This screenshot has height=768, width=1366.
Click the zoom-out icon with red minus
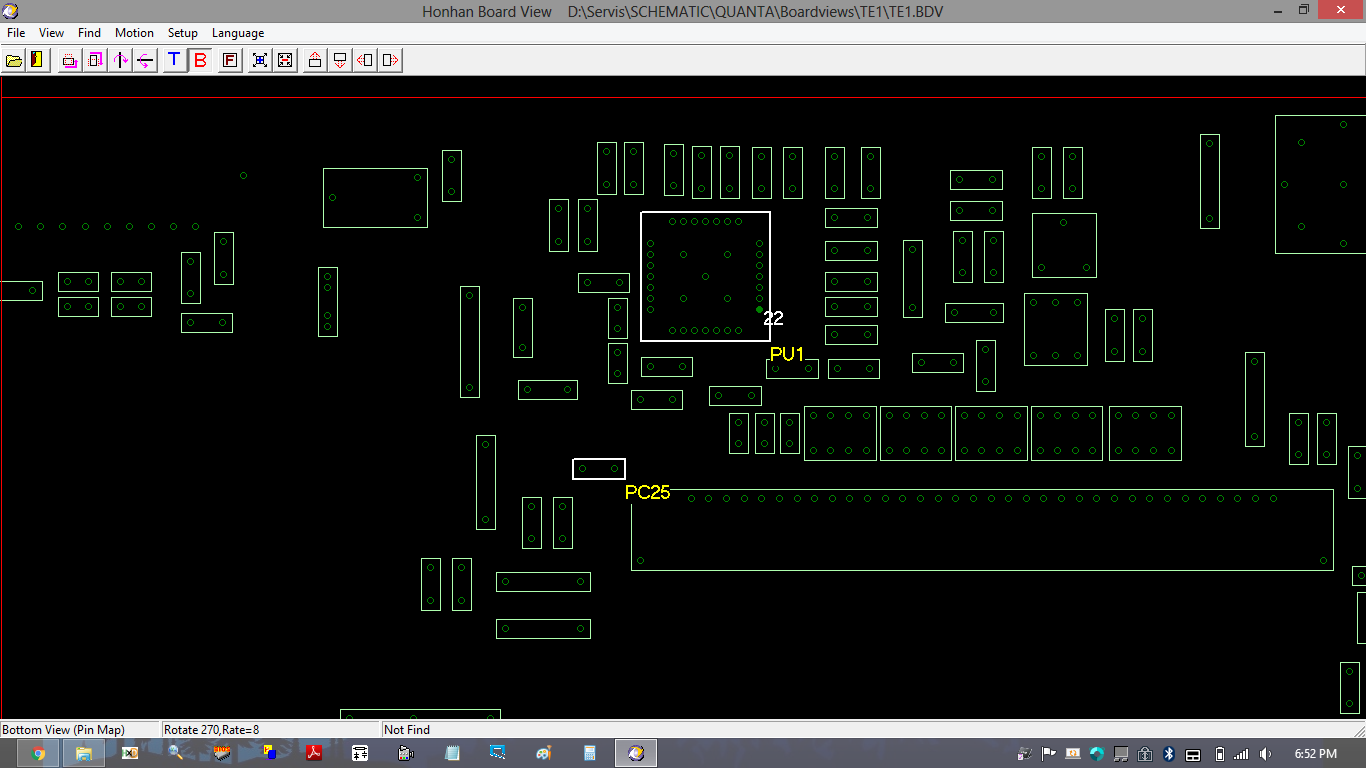(285, 60)
